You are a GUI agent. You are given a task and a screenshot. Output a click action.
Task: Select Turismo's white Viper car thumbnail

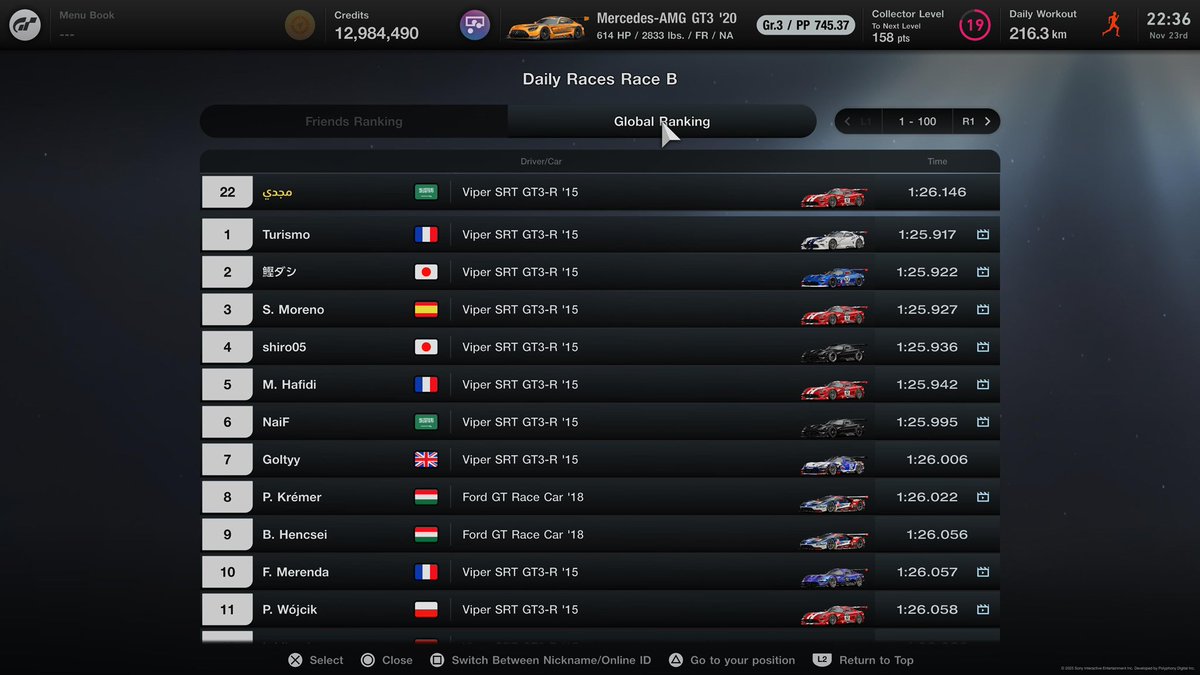pyautogui.click(x=833, y=239)
